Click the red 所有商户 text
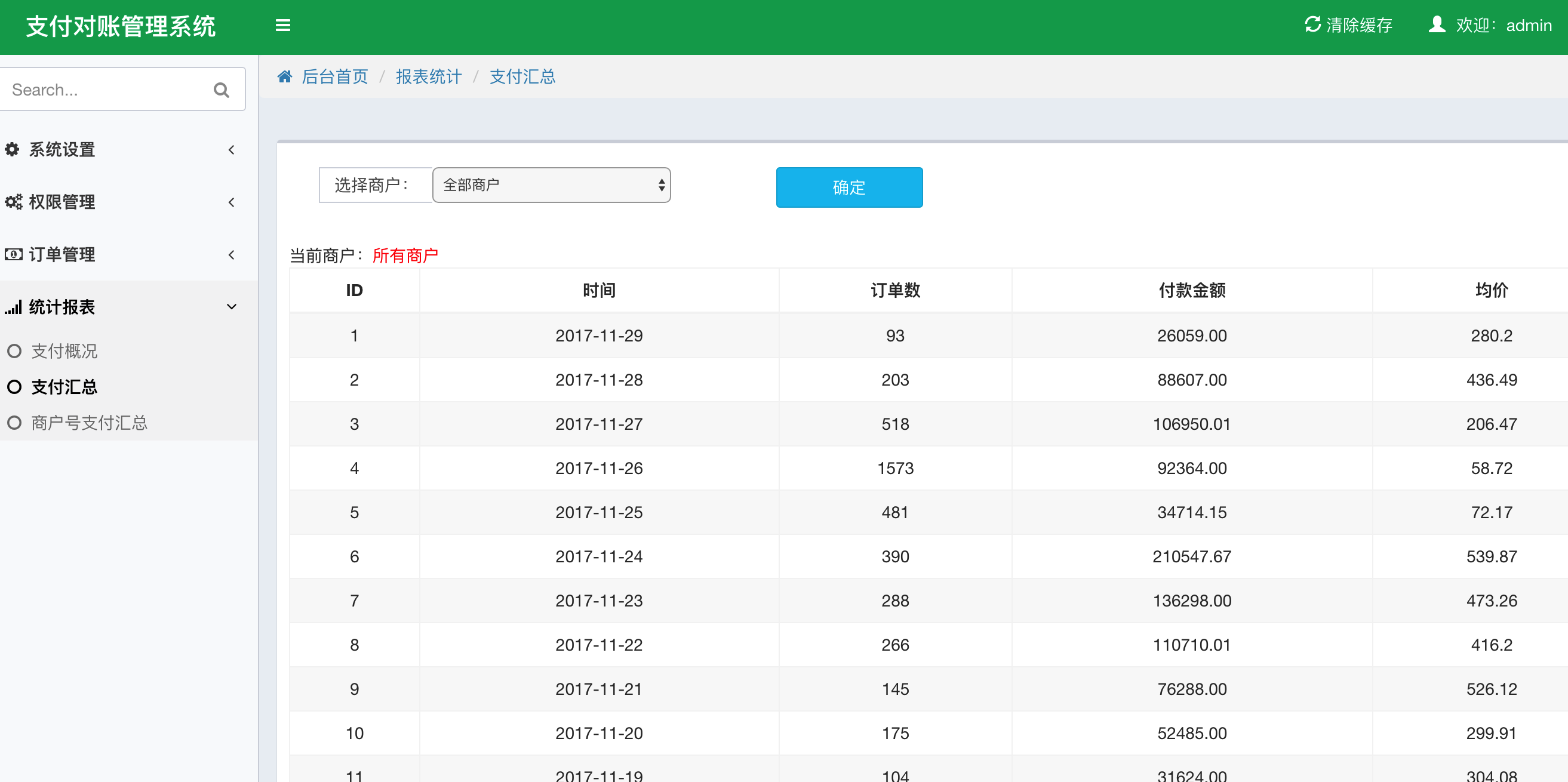 pyautogui.click(x=405, y=255)
